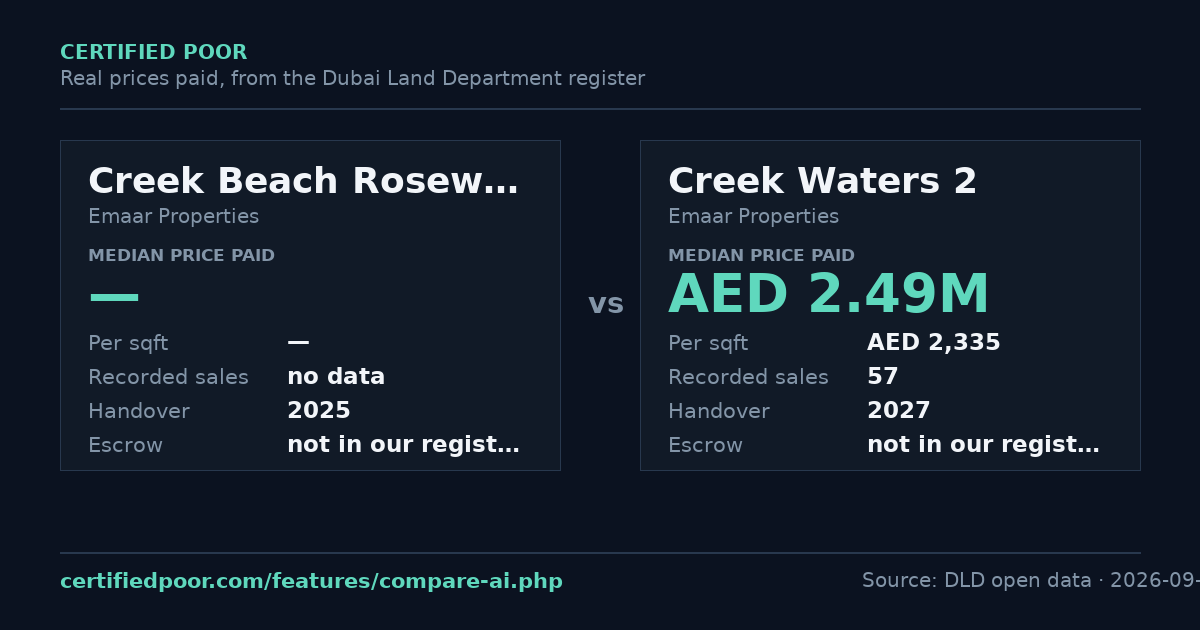The width and height of the screenshot is (1200, 630).
Task: Click Emaar Properties under Creek Beach card
Action: point(173,217)
